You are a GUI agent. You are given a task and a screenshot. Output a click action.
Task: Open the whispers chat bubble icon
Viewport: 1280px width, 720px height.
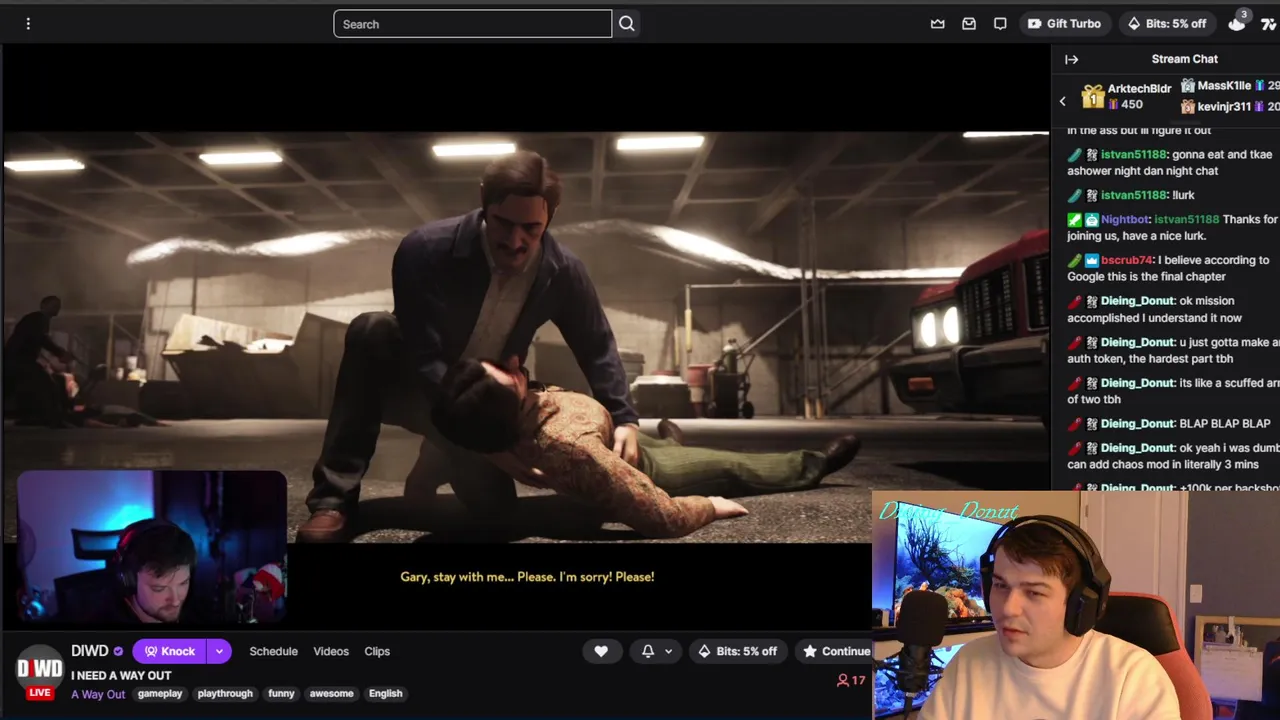pyautogui.click(x=1000, y=24)
